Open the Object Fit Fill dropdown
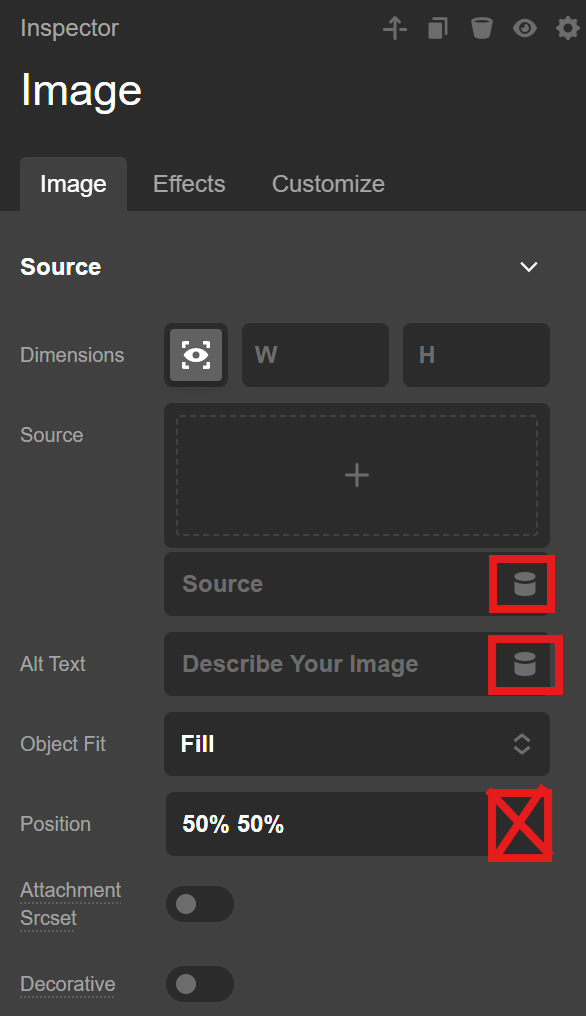Image resolution: width=586 pixels, height=1016 pixels. (357, 744)
